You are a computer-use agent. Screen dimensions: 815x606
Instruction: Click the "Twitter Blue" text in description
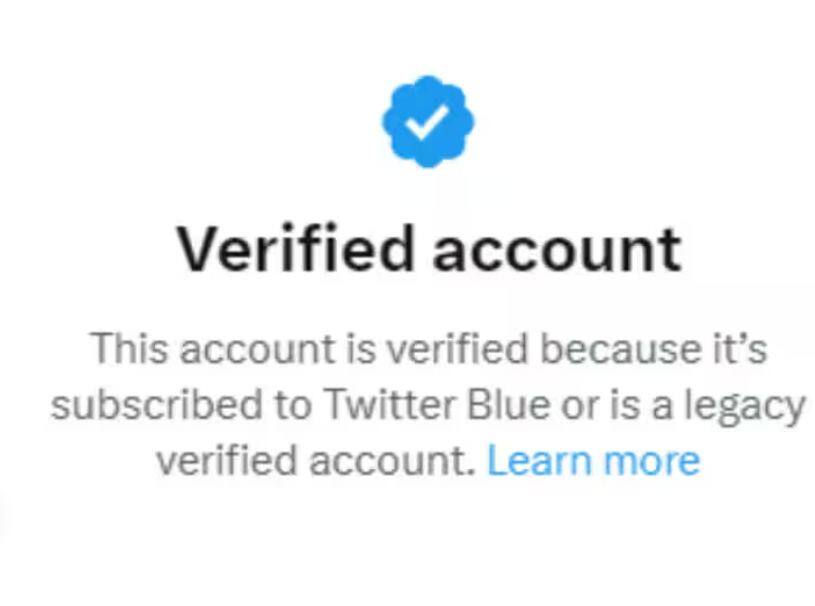click(x=436, y=404)
